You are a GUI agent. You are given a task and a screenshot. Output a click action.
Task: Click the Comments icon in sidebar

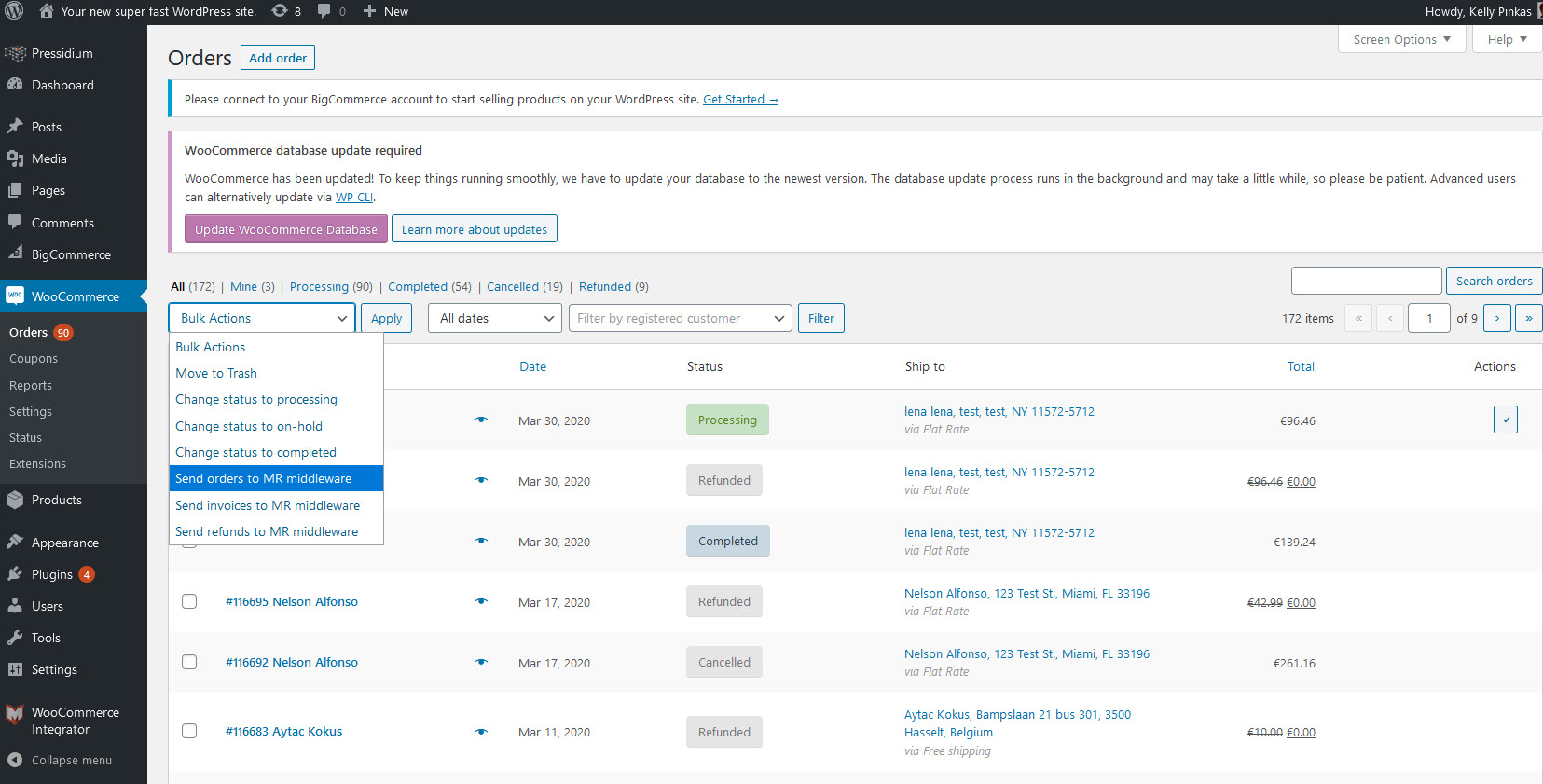coord(15,223)
